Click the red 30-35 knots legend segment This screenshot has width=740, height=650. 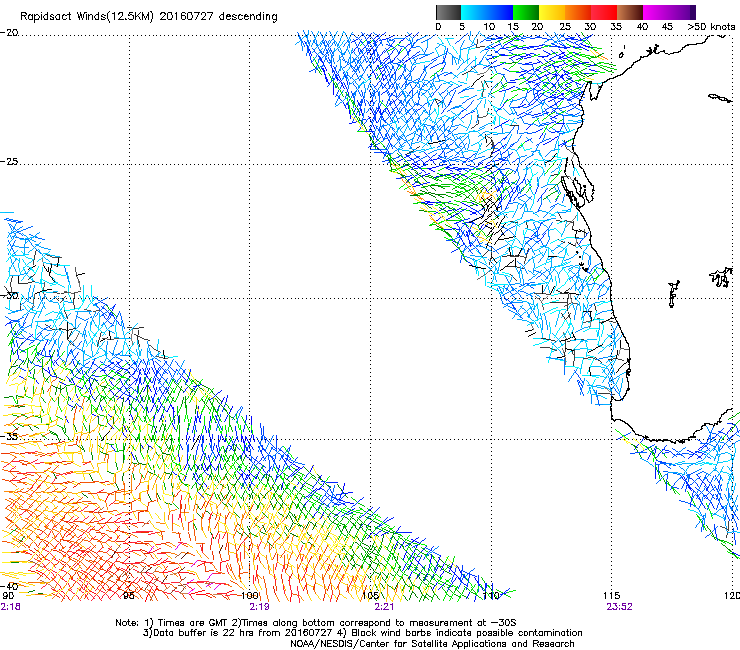[x=604, y=12]
